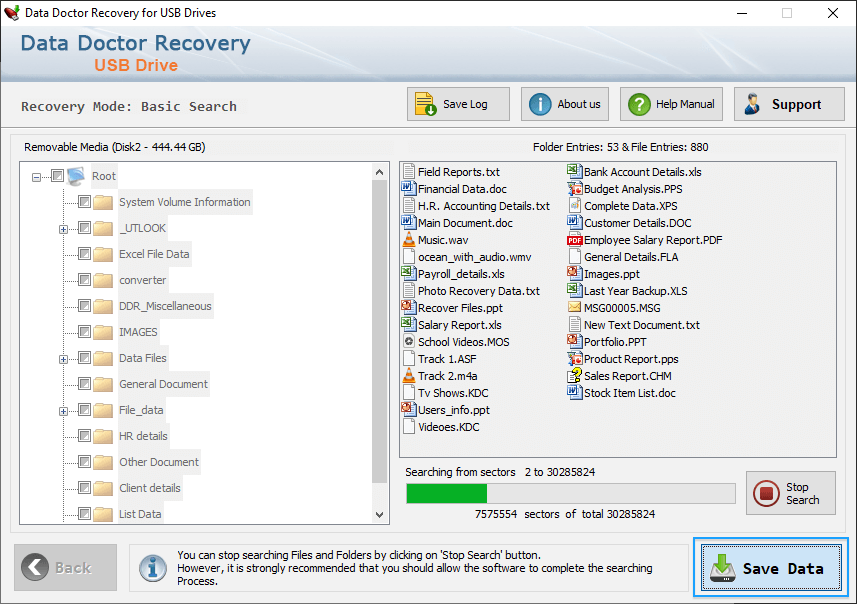Click the Music.wav VLC cone icon

point(409,239)
